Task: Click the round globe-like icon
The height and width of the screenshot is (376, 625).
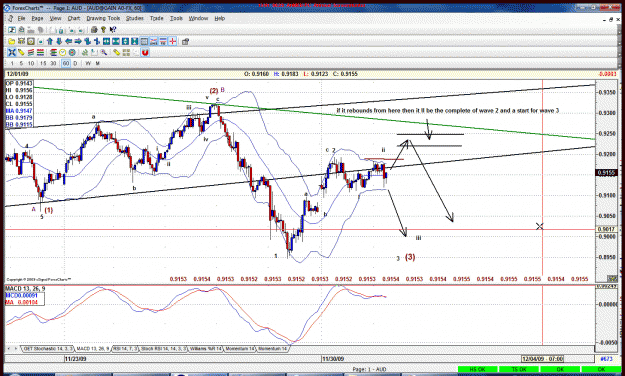Action: [x=72, y=52]
